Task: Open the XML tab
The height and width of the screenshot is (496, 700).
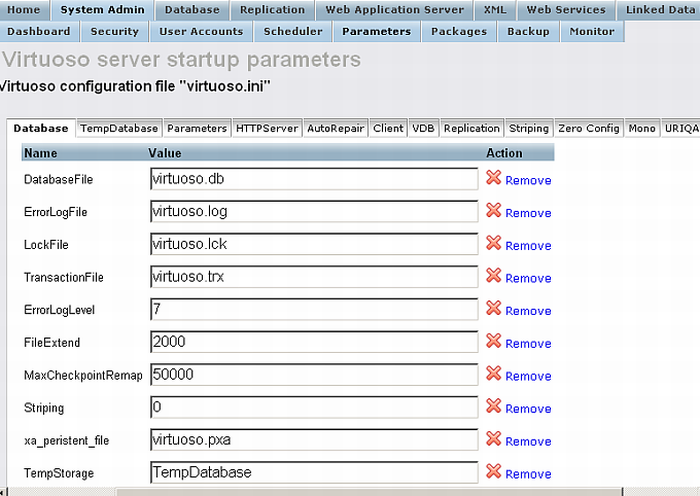Action: (495, 10)
